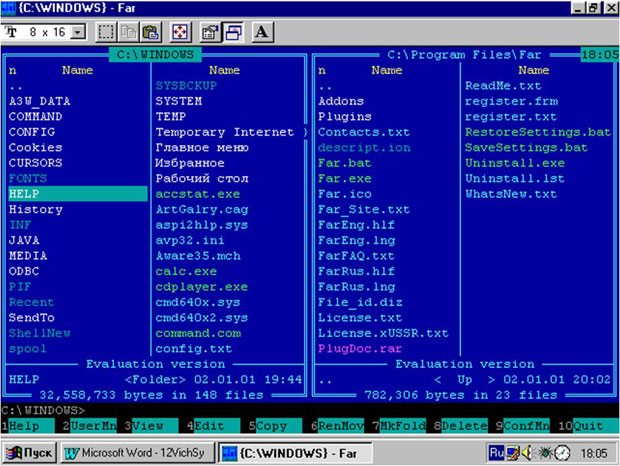The image size is (620, 466).
Task: Toggle the Background window toolbar icon
Action: 233,32
